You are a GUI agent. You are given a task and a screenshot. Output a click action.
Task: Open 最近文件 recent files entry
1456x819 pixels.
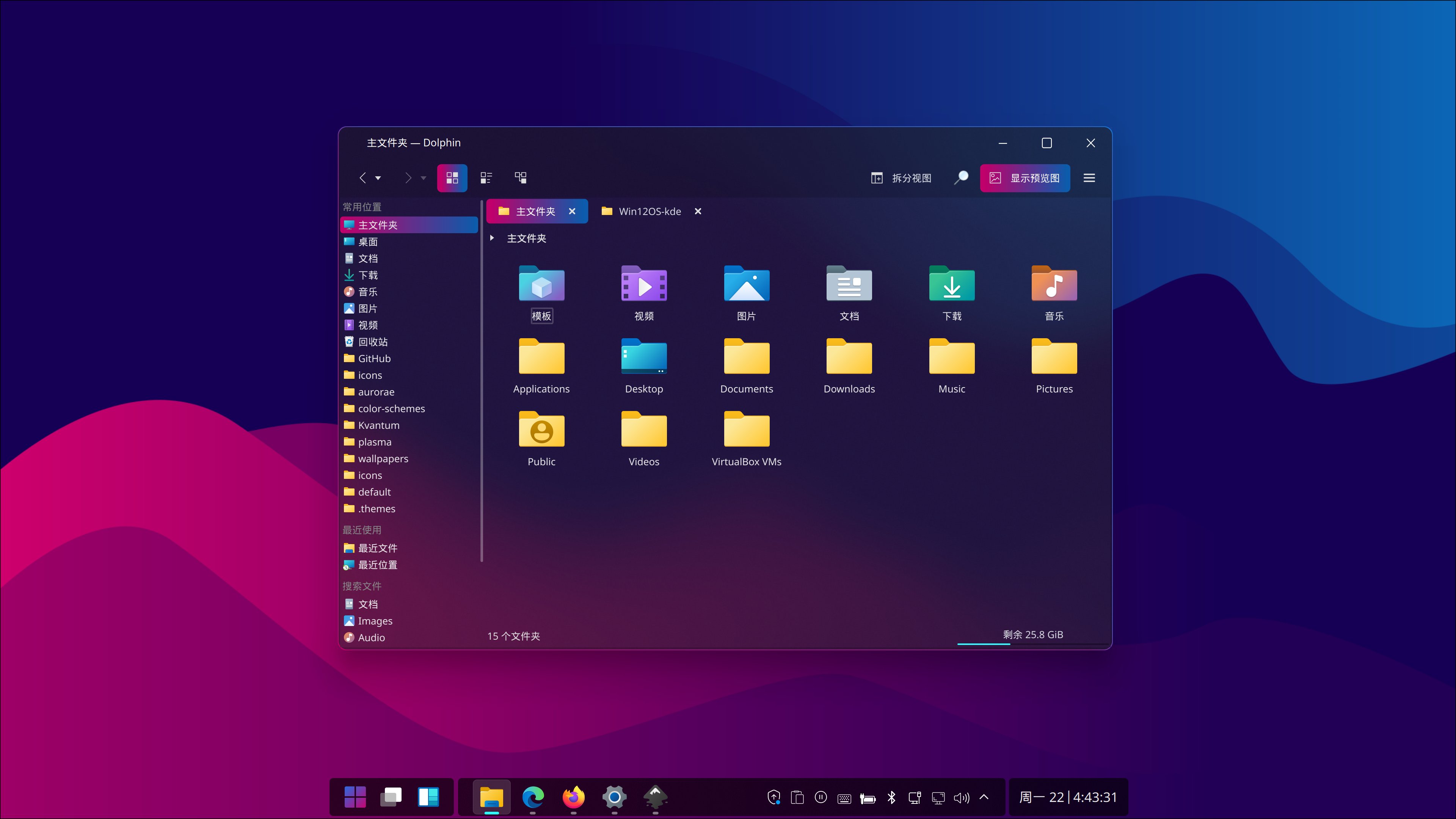pos(377,548)
